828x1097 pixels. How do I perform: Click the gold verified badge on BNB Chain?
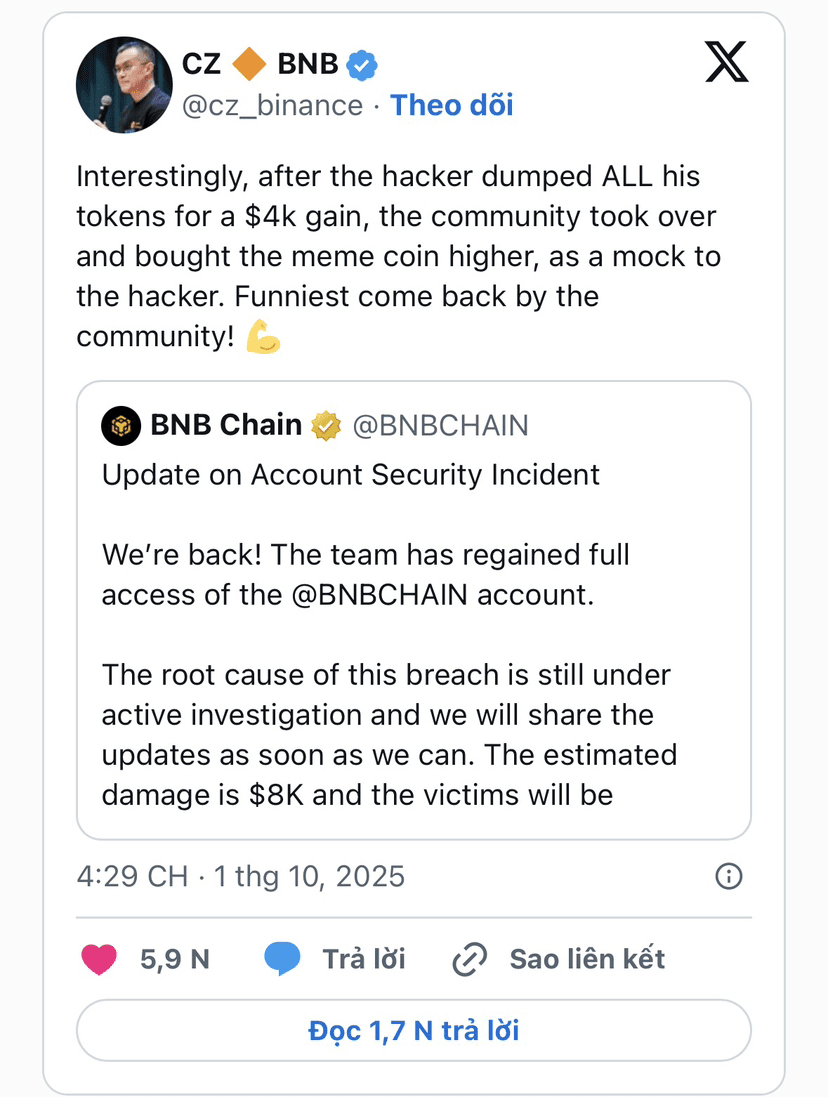pyautogui.click(x=326, y=426)
